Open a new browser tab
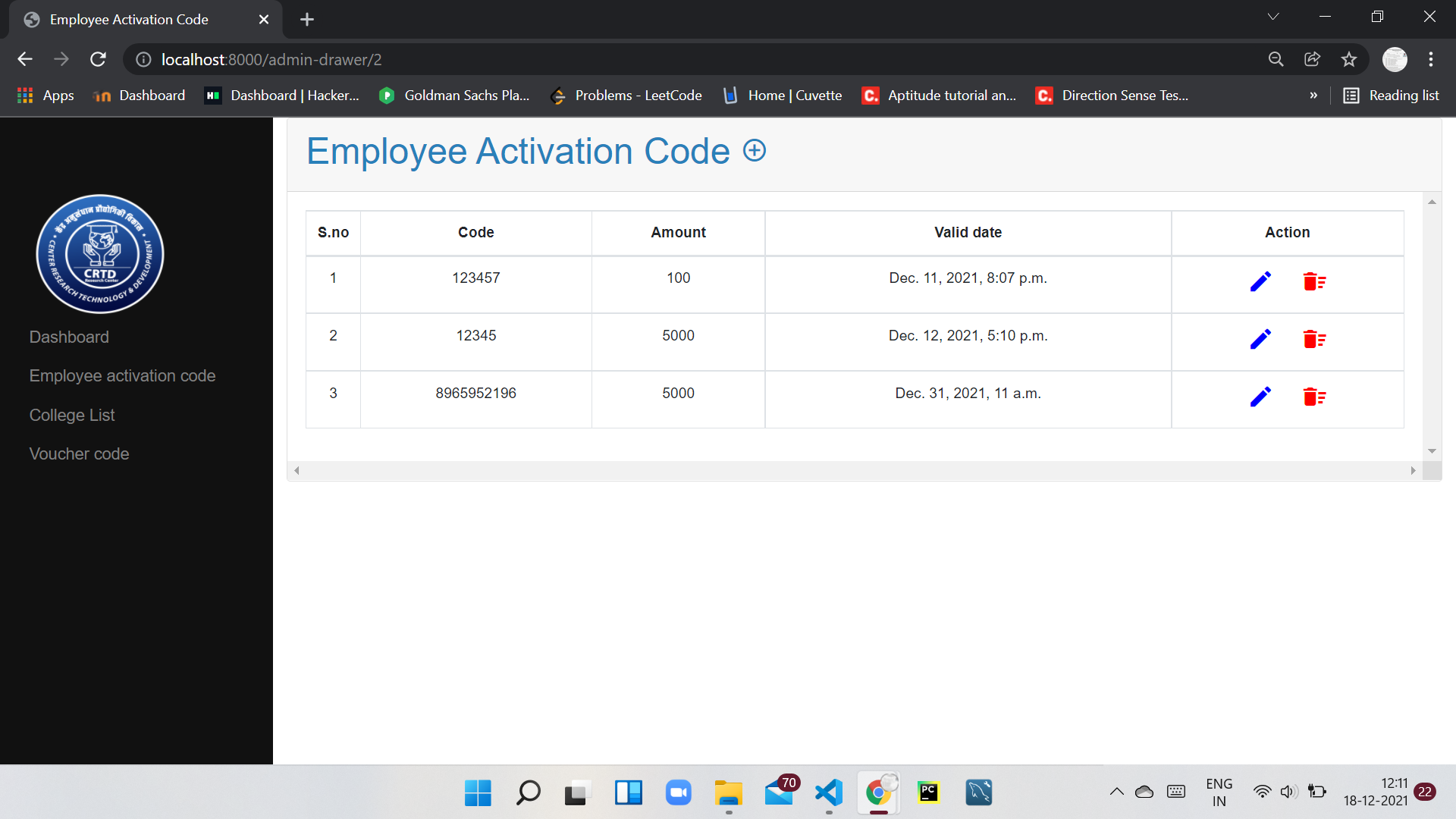This screenshot has width=1456, height=819. 307,20
